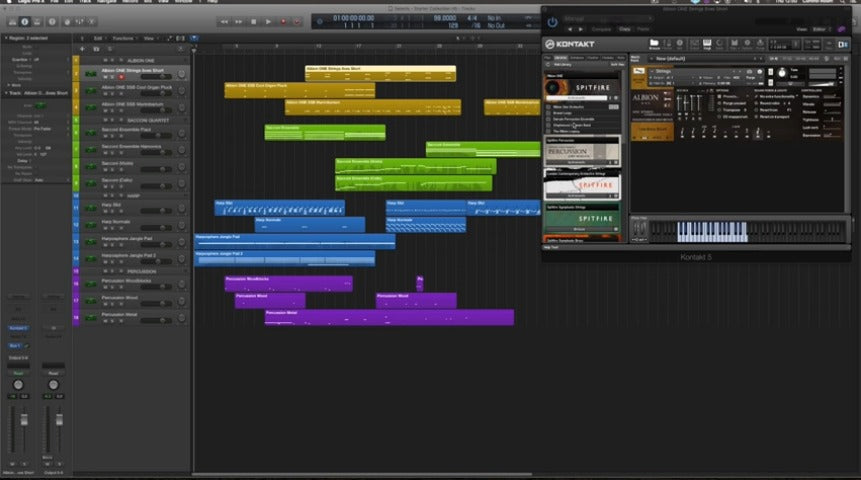Image resolution: width=861 pixels, height=480 pixels.
Task: Open the Kontakt Browse folder icon
Action: coord(654,43)
